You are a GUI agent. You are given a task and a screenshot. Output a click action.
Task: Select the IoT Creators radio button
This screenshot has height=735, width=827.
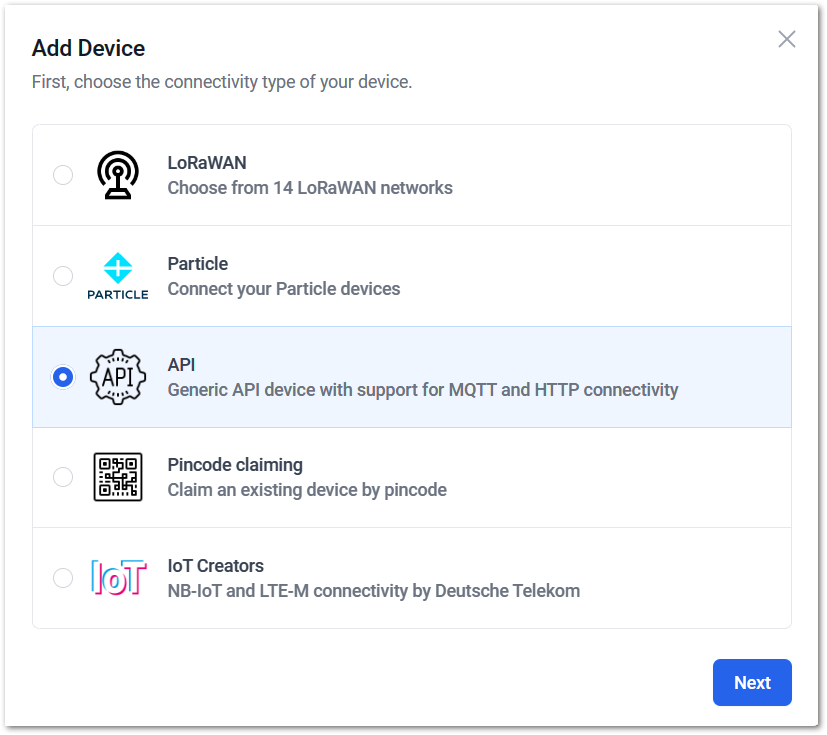pos(63,578)
